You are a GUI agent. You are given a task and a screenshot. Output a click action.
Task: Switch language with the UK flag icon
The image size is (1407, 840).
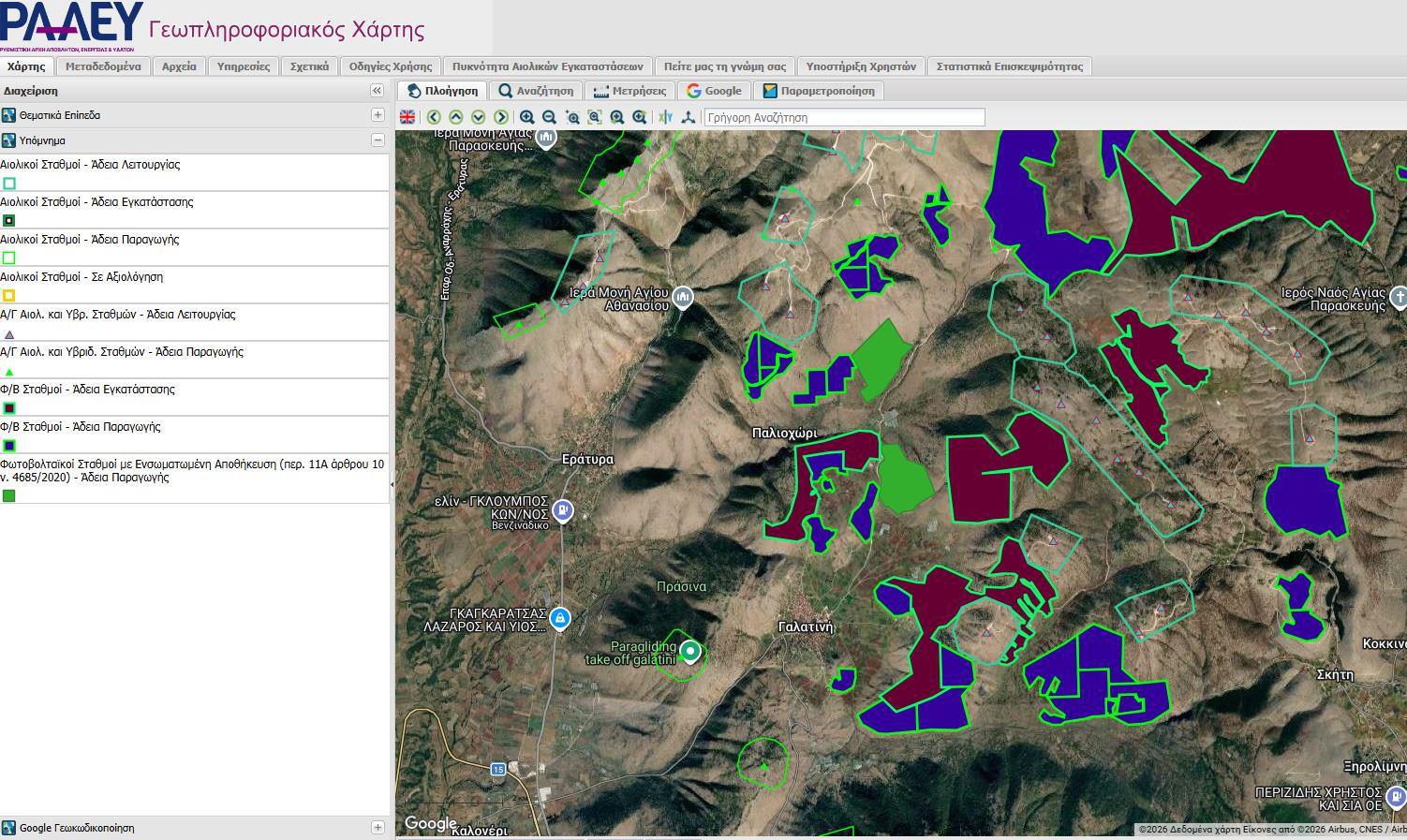tap(407, 117)
